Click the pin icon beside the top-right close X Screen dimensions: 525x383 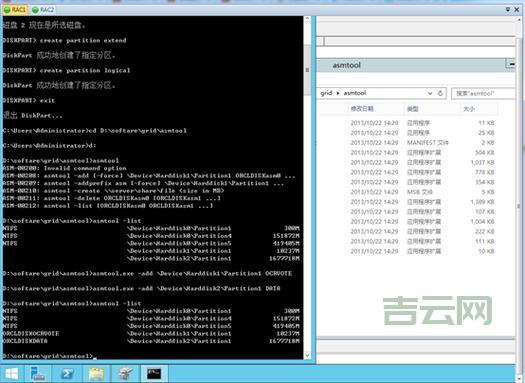(508, 10)
